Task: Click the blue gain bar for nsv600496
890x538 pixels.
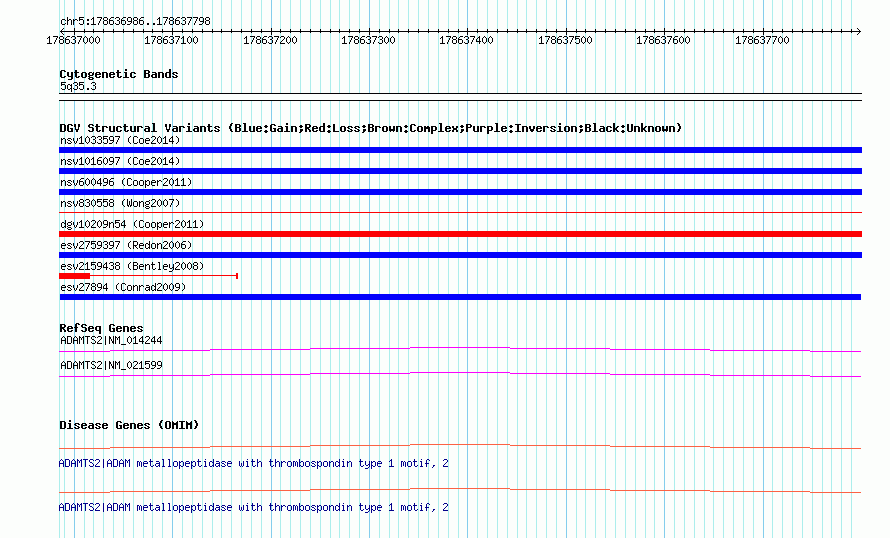Action: pos(460,192)
